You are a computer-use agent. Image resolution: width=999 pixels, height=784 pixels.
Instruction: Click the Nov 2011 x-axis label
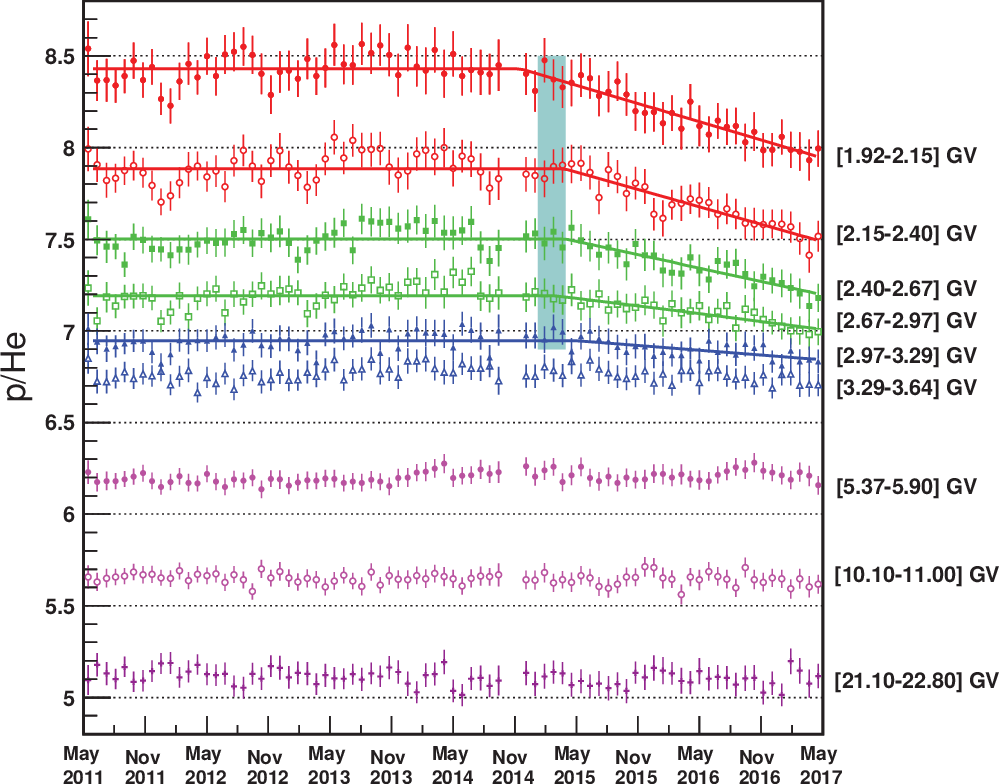tap(144, 766)
